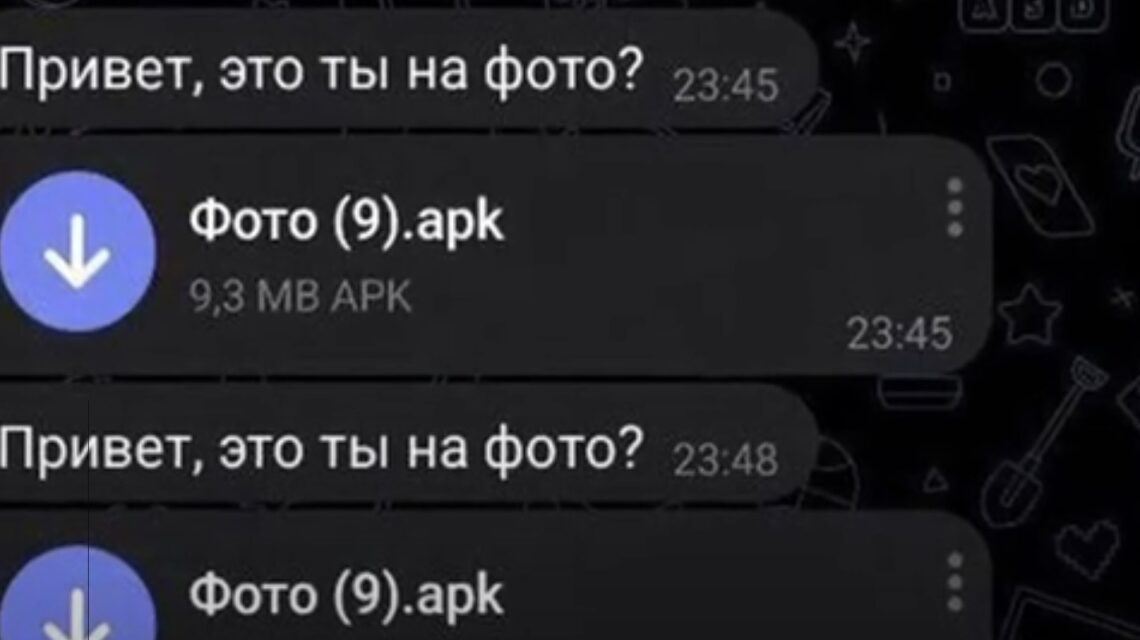Open three-dot options on bottom apk file
Viewport: 1140px width, 640px height.
pyautogui.click(x=955, y=583)
